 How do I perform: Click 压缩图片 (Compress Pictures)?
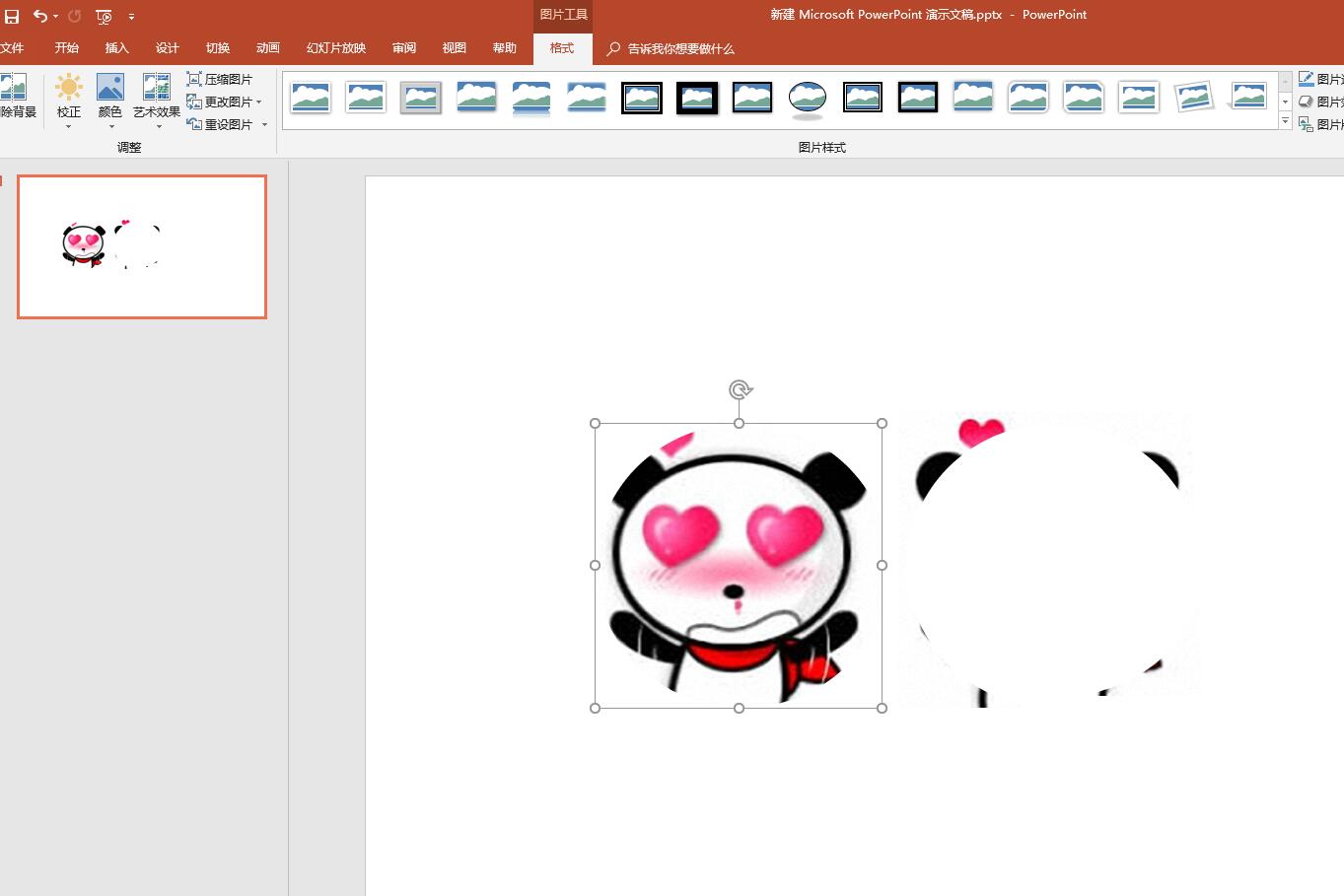click(x=220, y=79)
